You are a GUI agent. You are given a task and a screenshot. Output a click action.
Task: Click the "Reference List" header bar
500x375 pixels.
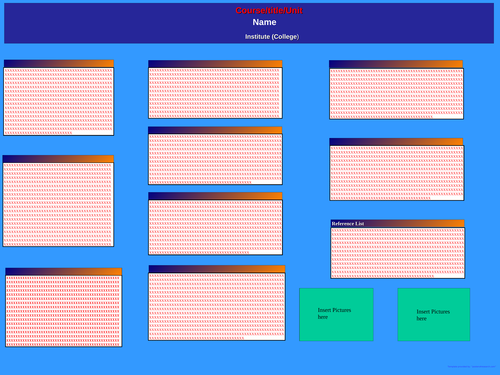pos(397,223)
